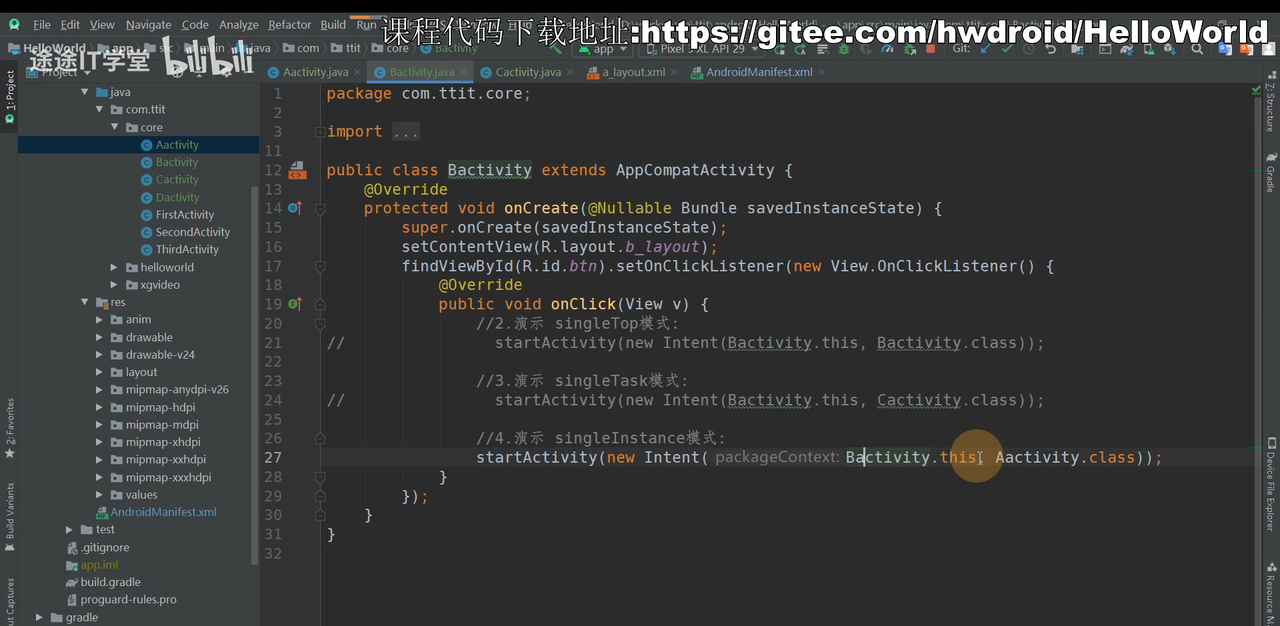Expand the helloworld package folder
The width and height of the screenshot is (1280, 626).
click(x=115, y=268)
